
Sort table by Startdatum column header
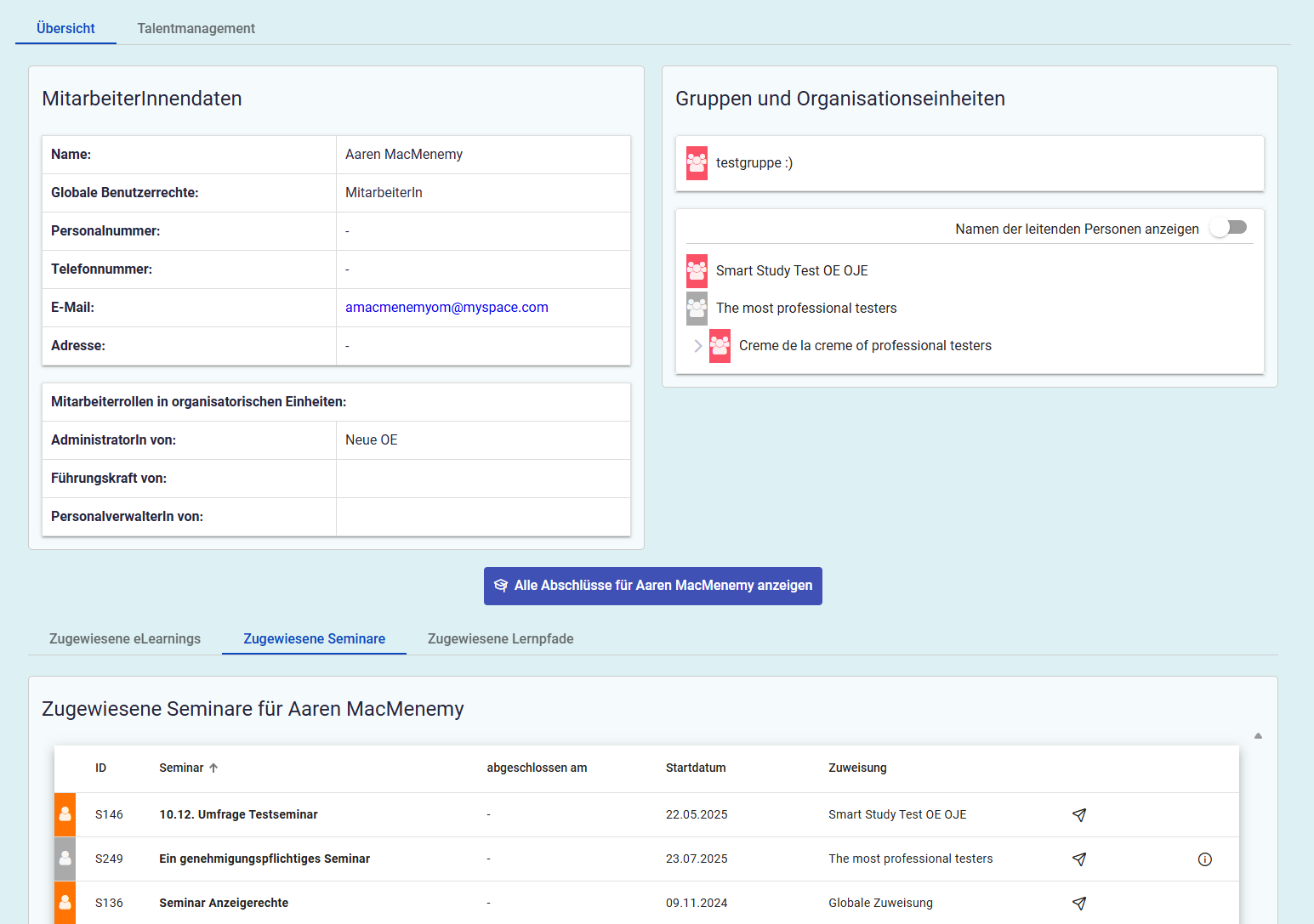pos(695,768)
